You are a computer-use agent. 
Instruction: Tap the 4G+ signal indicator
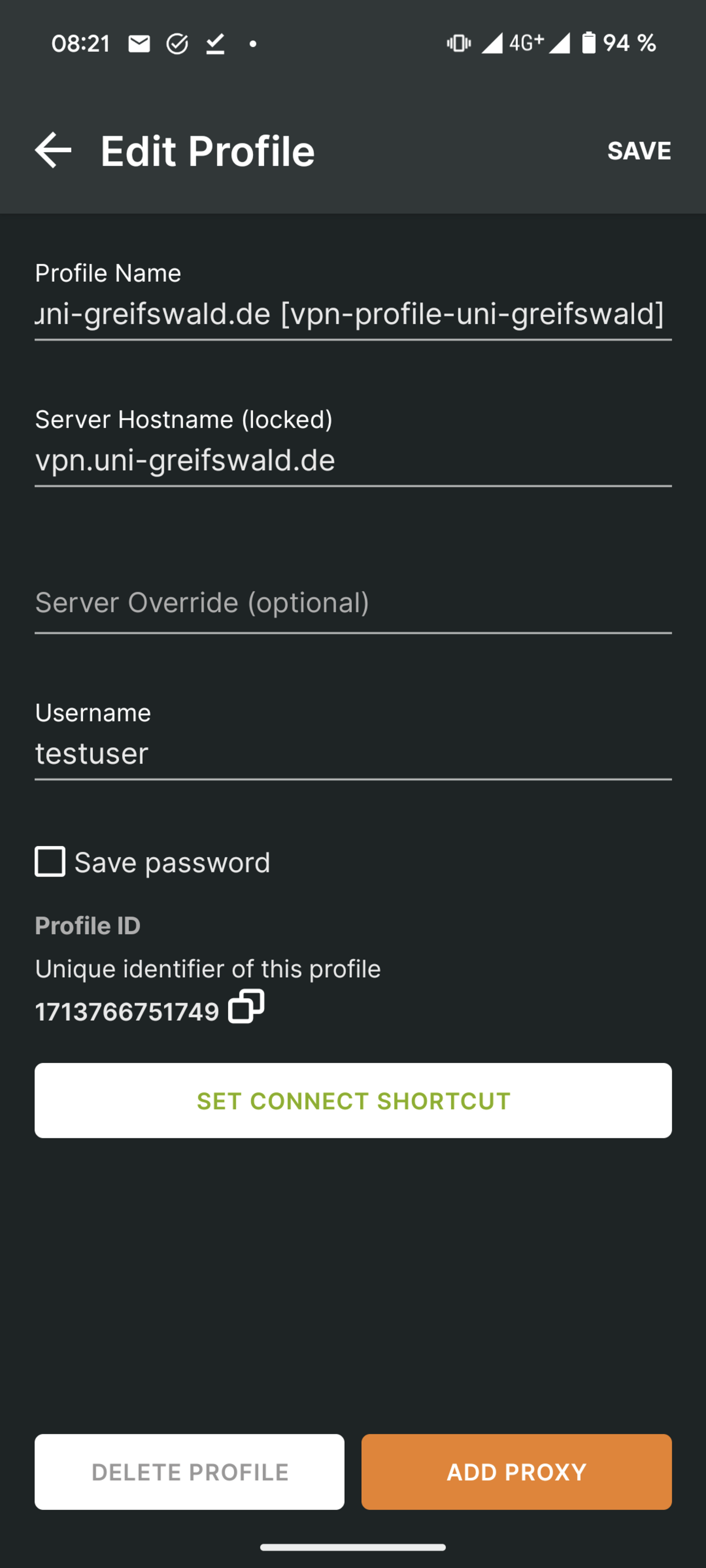tap(526, 44)
